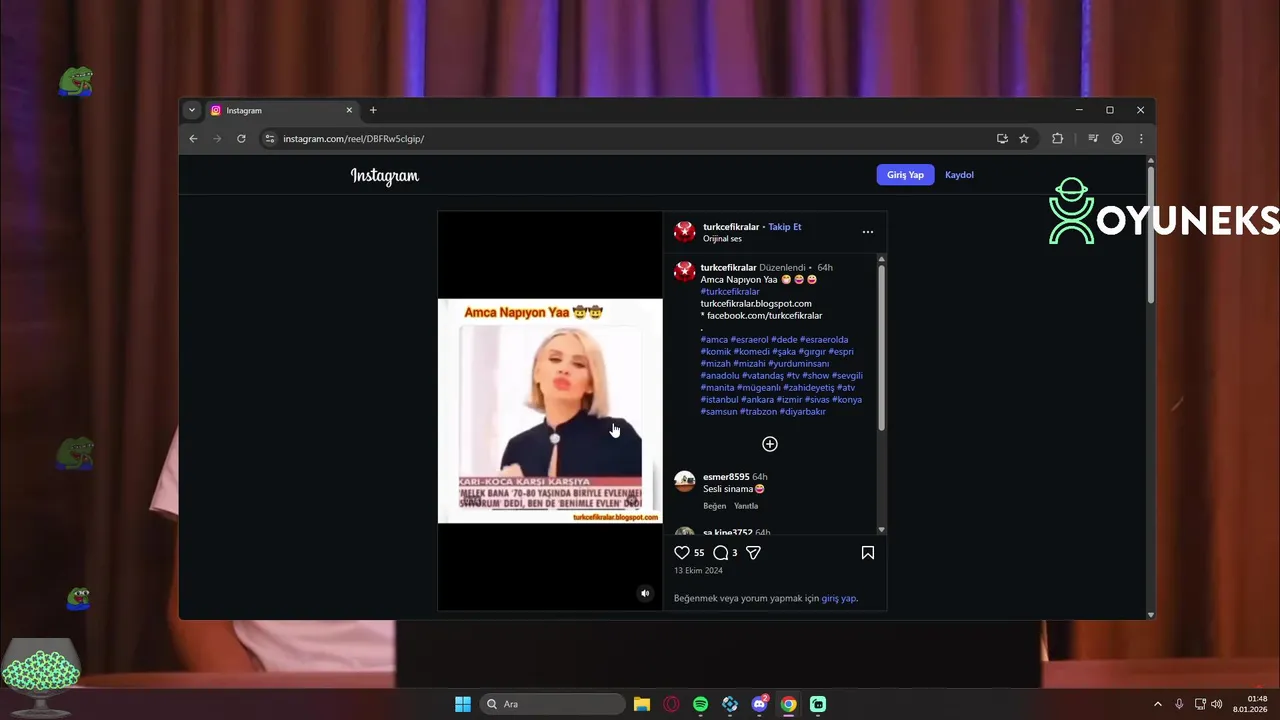
Task: Like the reel with the heart icon
Action: 682,552
